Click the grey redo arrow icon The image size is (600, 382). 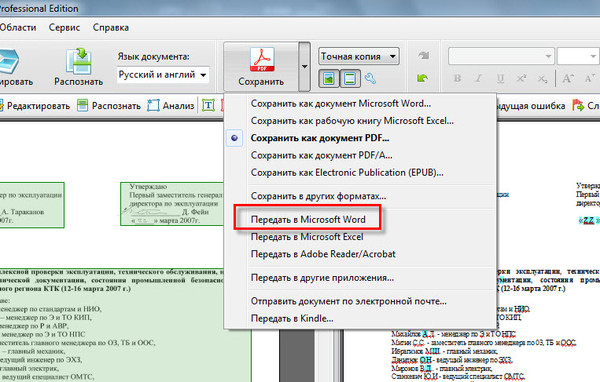423,56
